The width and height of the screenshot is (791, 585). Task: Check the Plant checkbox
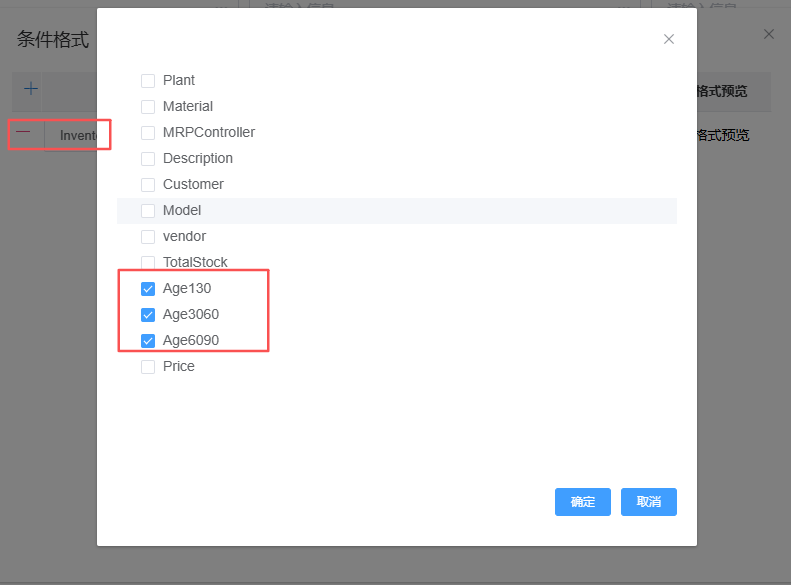[148, 81]
